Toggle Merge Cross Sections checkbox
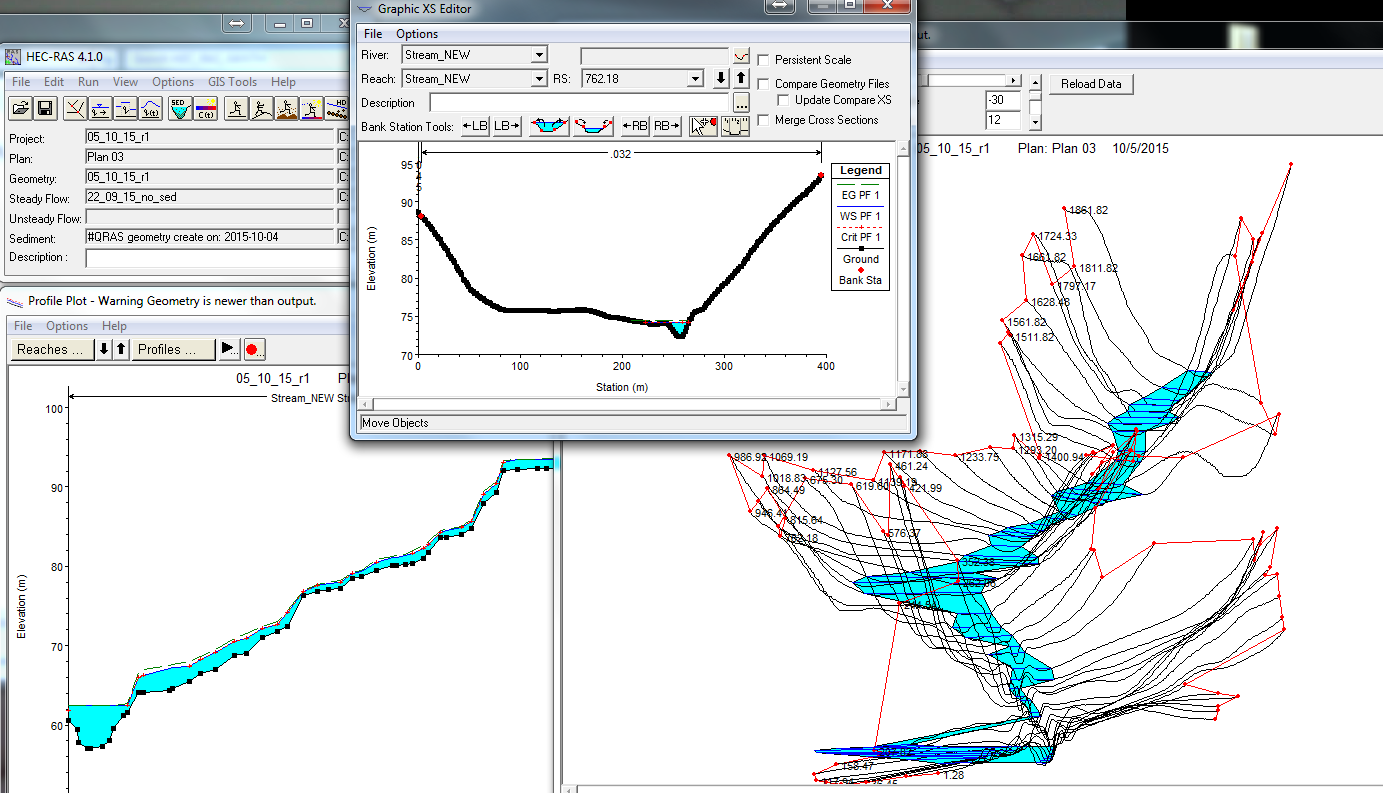The height and width of the screenshot is (793, 1383). [764, 120]
